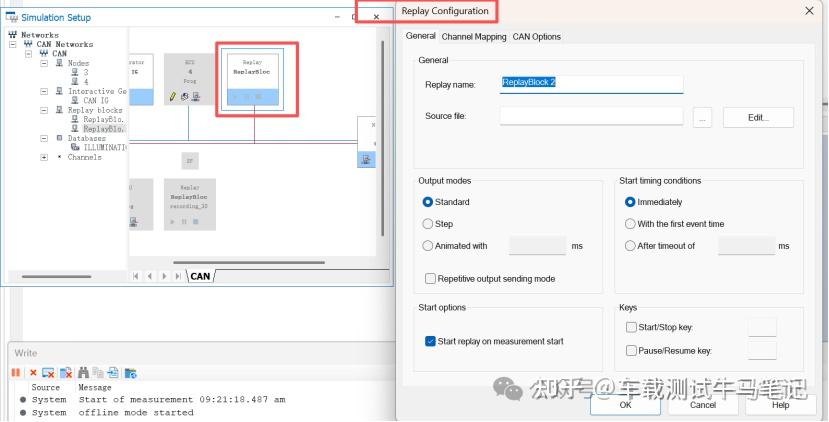Jump to first sheet tab arrow
The width and height of the screenshot is (829, 422).
pyautogui.click(x=136, y=276)
